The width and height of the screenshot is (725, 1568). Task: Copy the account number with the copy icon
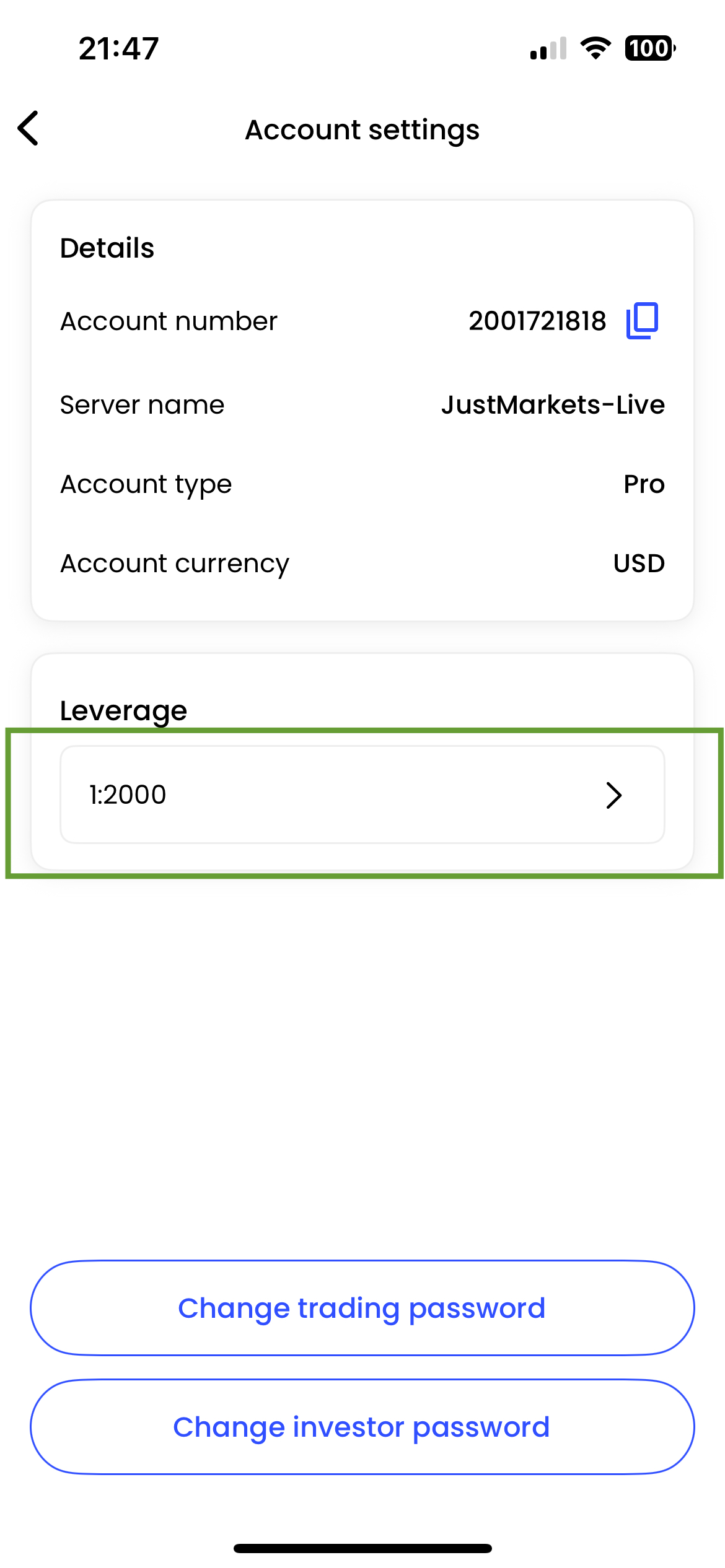[642, 321]
